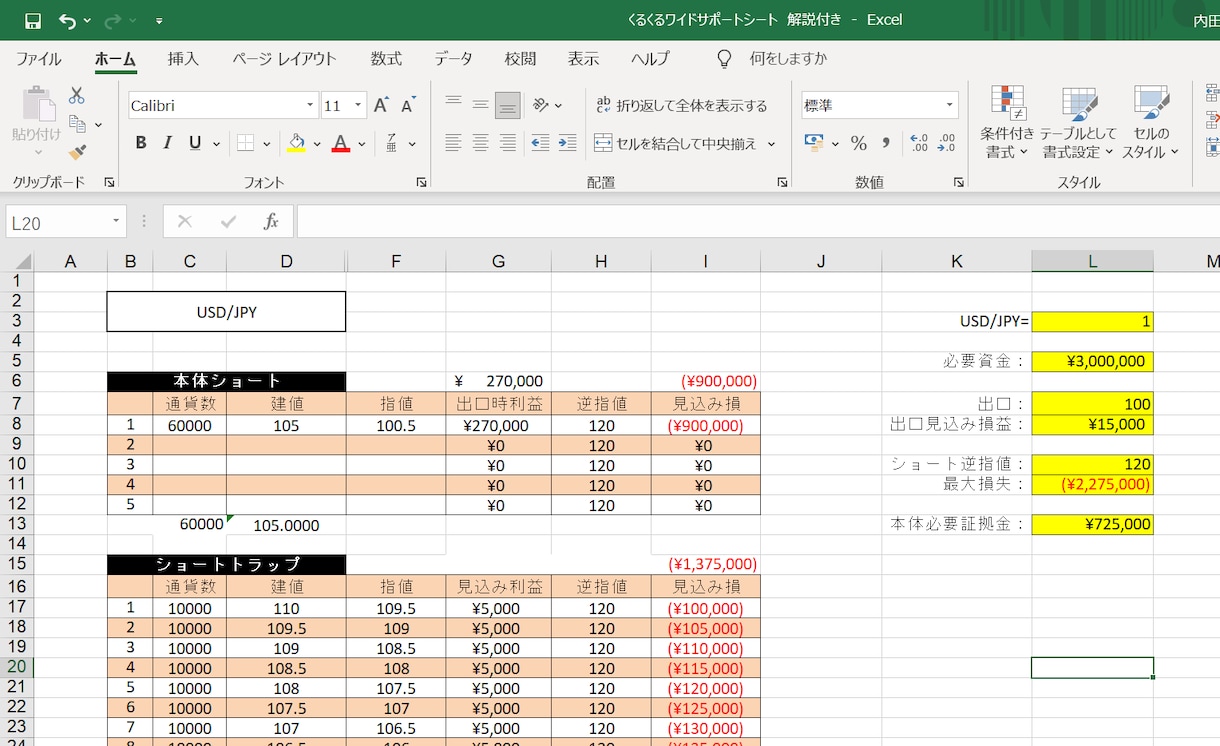Viewport: 1220px width, 746px height.
Task: Switch to the データ tab
Action: (453, 59)
